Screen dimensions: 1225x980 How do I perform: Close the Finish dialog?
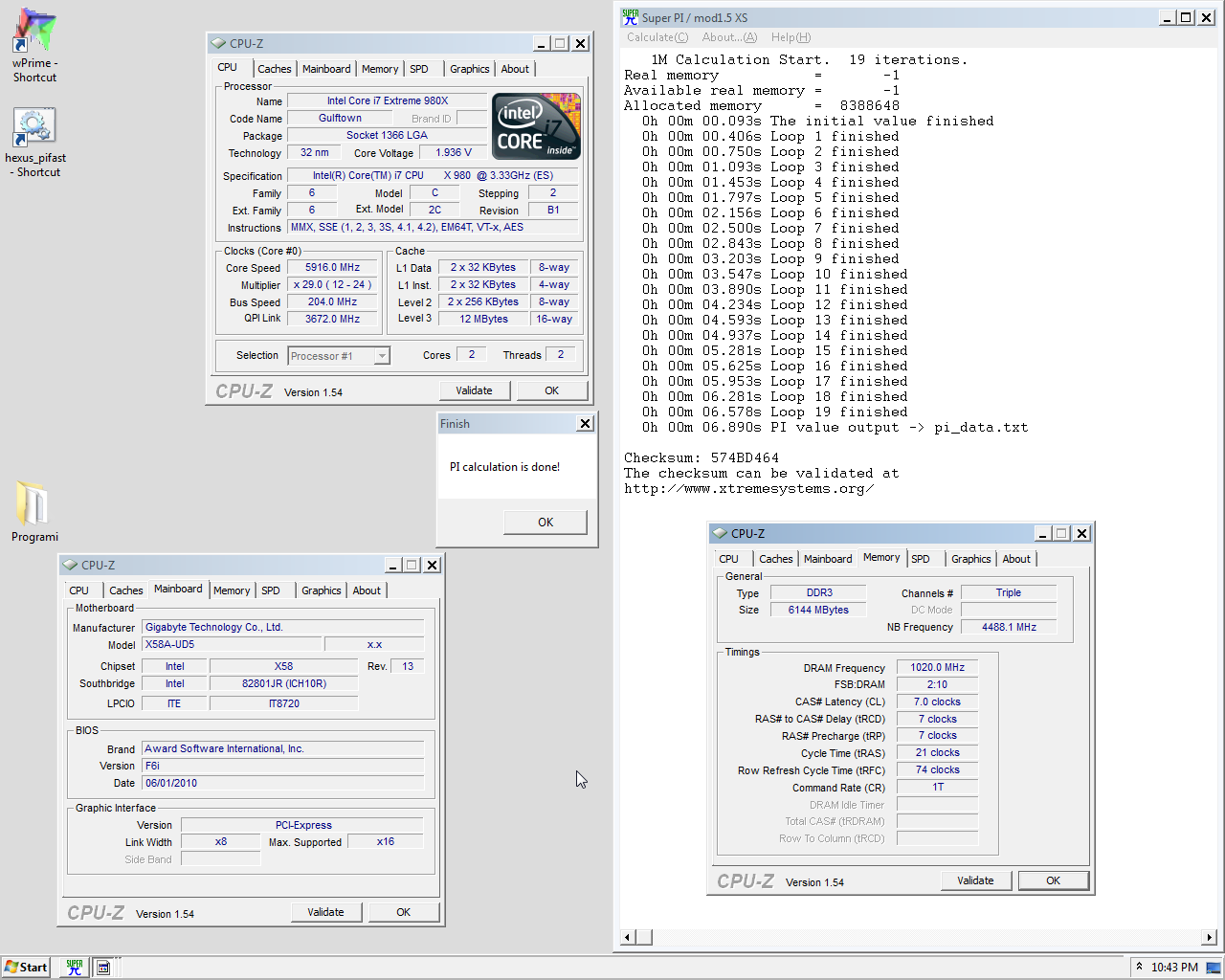click(x=585, y=423)
